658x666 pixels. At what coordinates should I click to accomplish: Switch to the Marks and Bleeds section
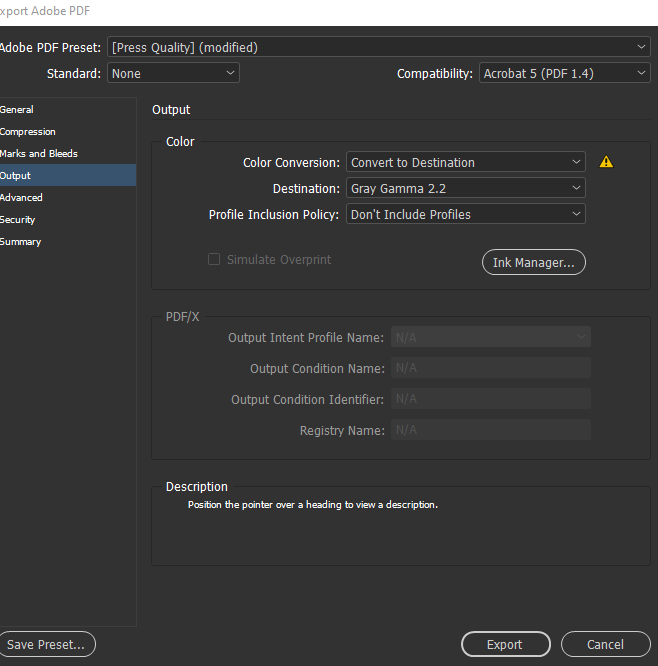(x=68, y=154)
